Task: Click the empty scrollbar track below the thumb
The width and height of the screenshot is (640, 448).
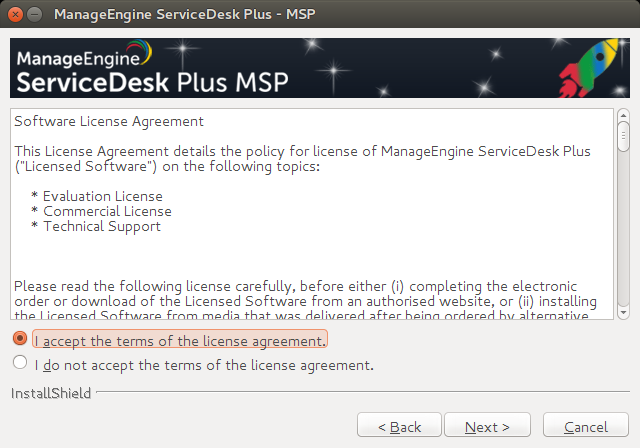Action: pos(623,228)
